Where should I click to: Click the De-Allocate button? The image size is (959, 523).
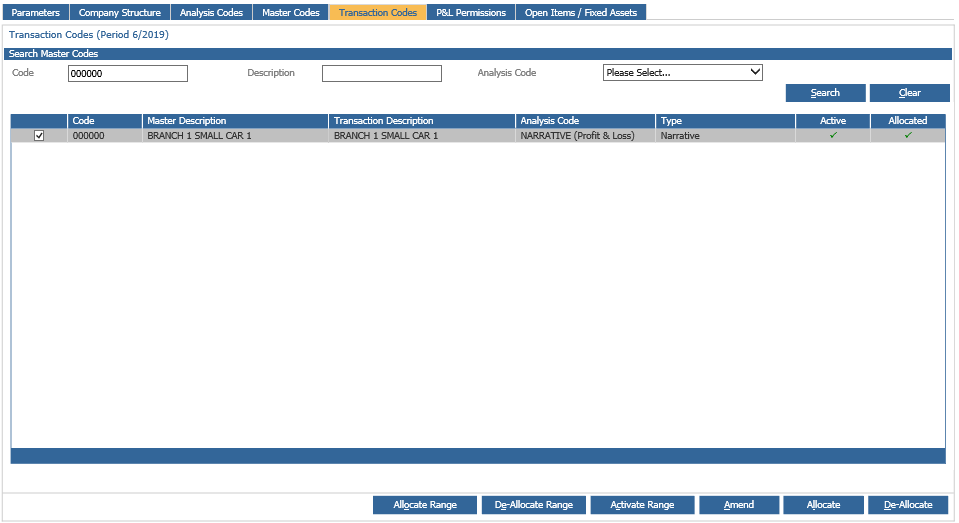[x=908, y=505]
